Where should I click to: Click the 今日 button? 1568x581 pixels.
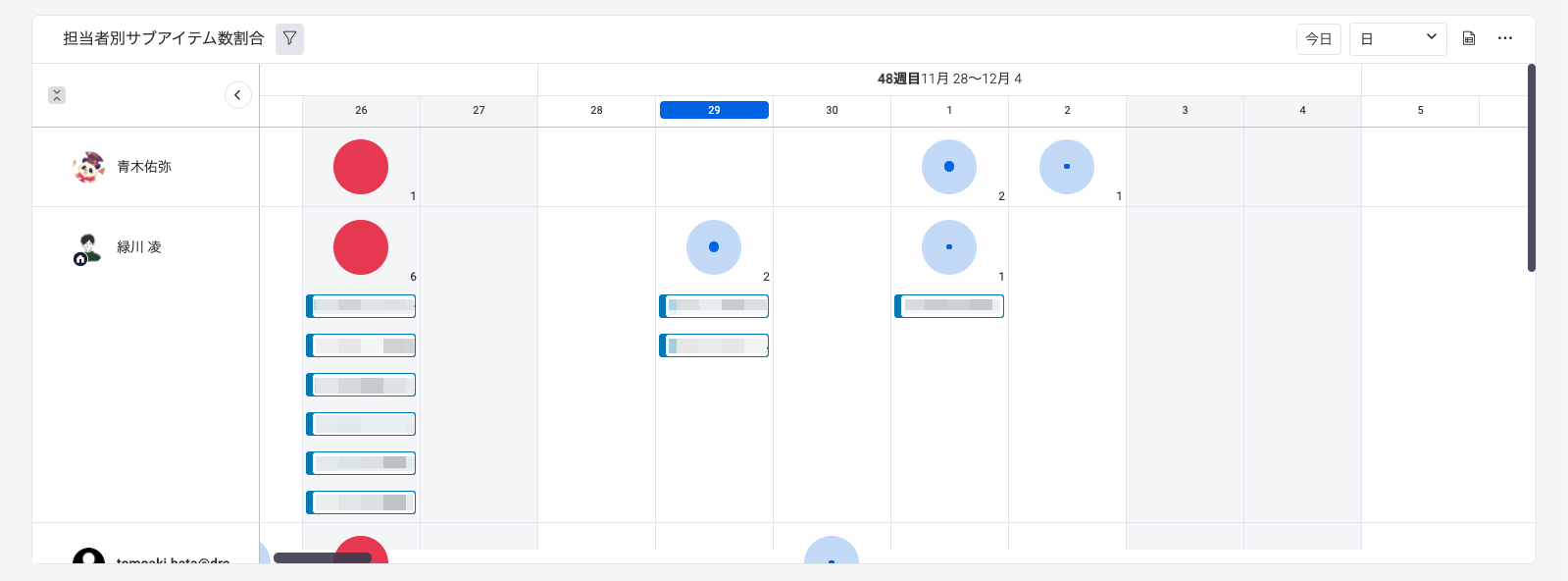pyautogui.click(x=1318, y=39)
